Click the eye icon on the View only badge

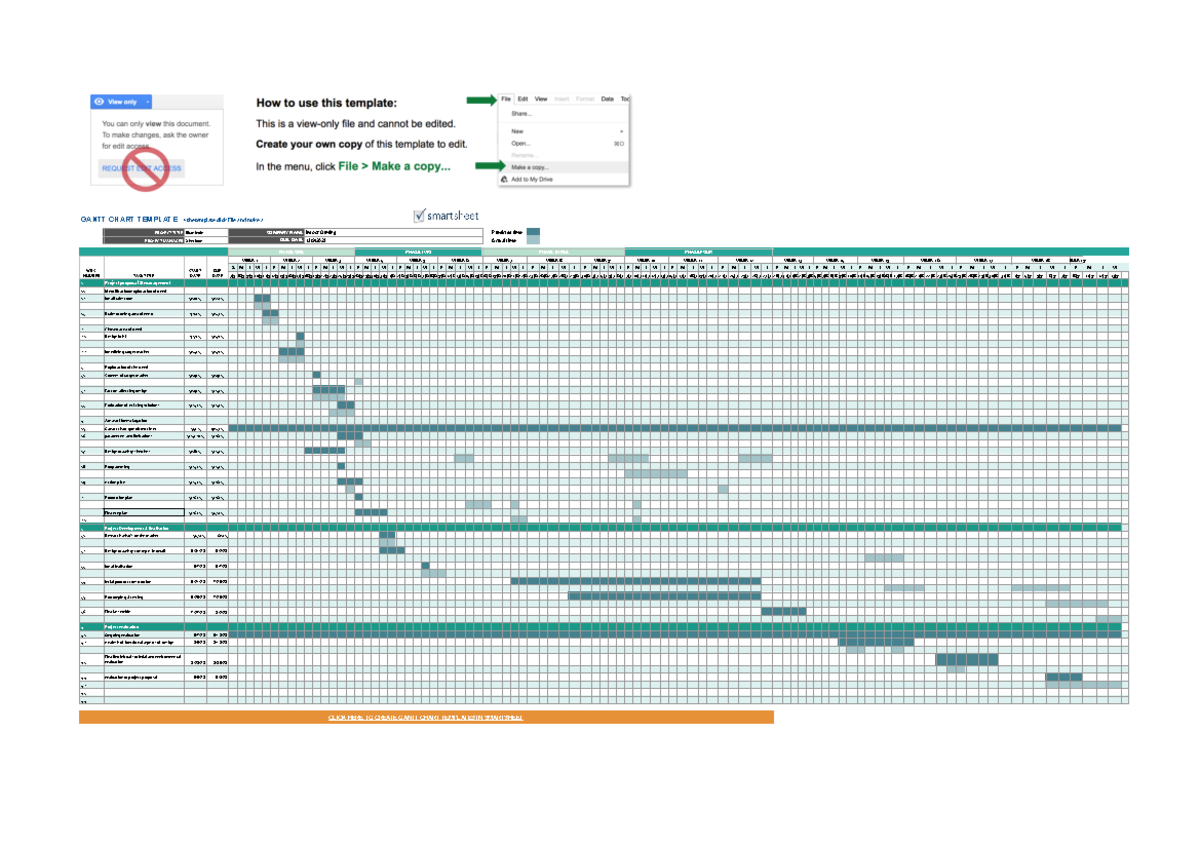click(99, 102)
